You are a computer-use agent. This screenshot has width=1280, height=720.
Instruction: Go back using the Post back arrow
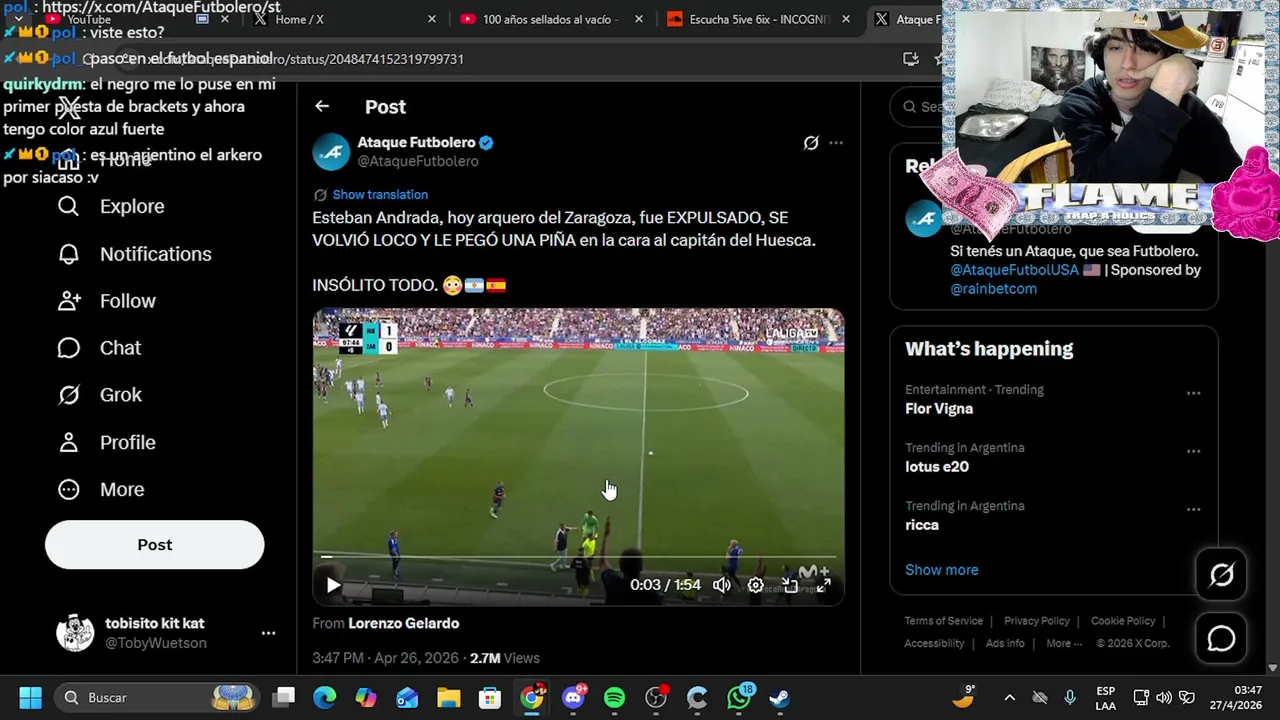pyautogui.click(x=322, y=106)
